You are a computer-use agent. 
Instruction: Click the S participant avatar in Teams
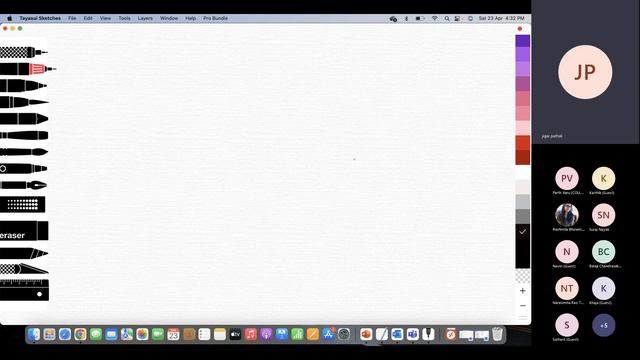567,325
